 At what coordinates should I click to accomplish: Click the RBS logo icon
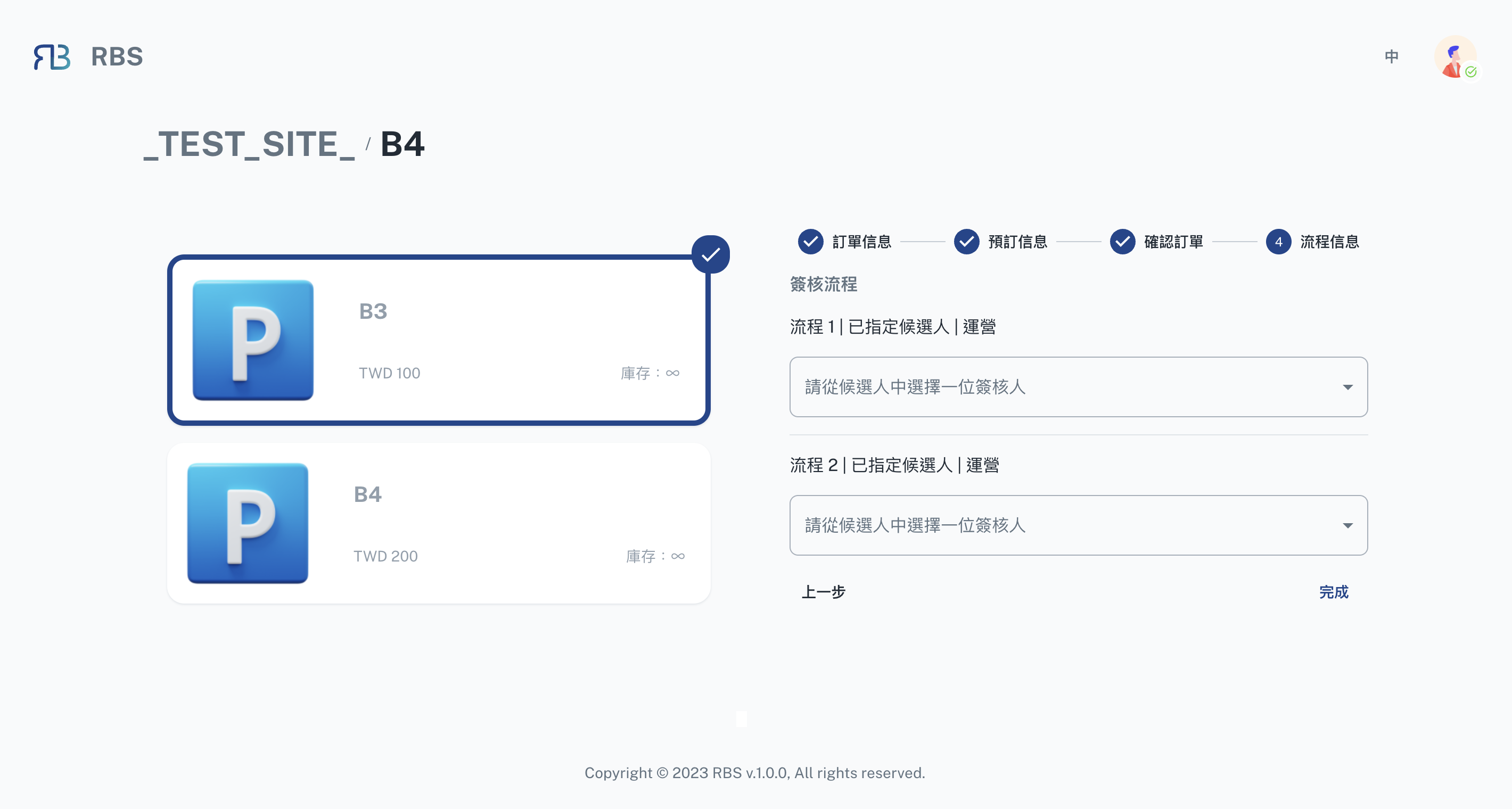pos(52,57)
